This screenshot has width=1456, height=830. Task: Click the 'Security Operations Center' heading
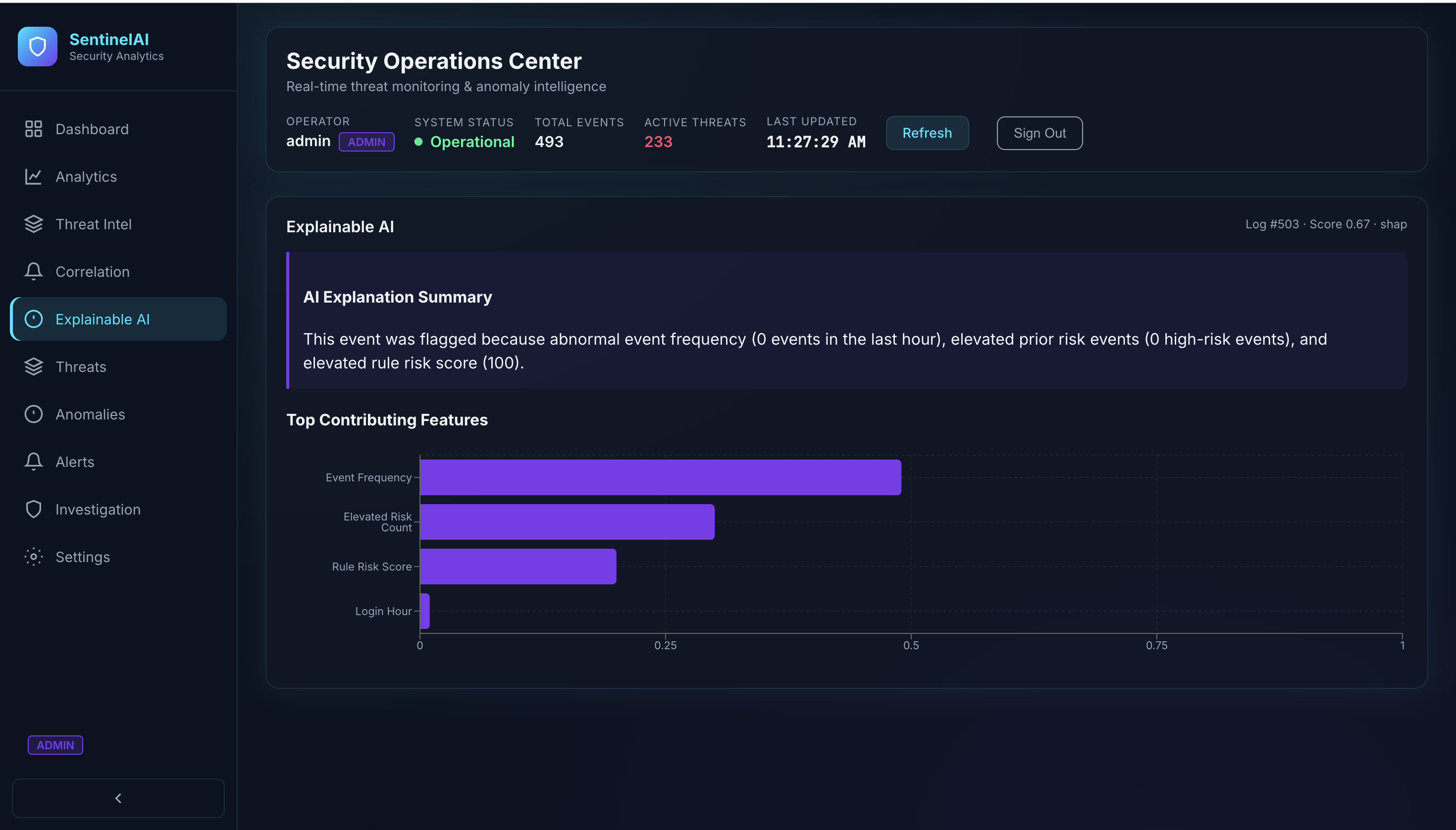[x=434, y=61]
